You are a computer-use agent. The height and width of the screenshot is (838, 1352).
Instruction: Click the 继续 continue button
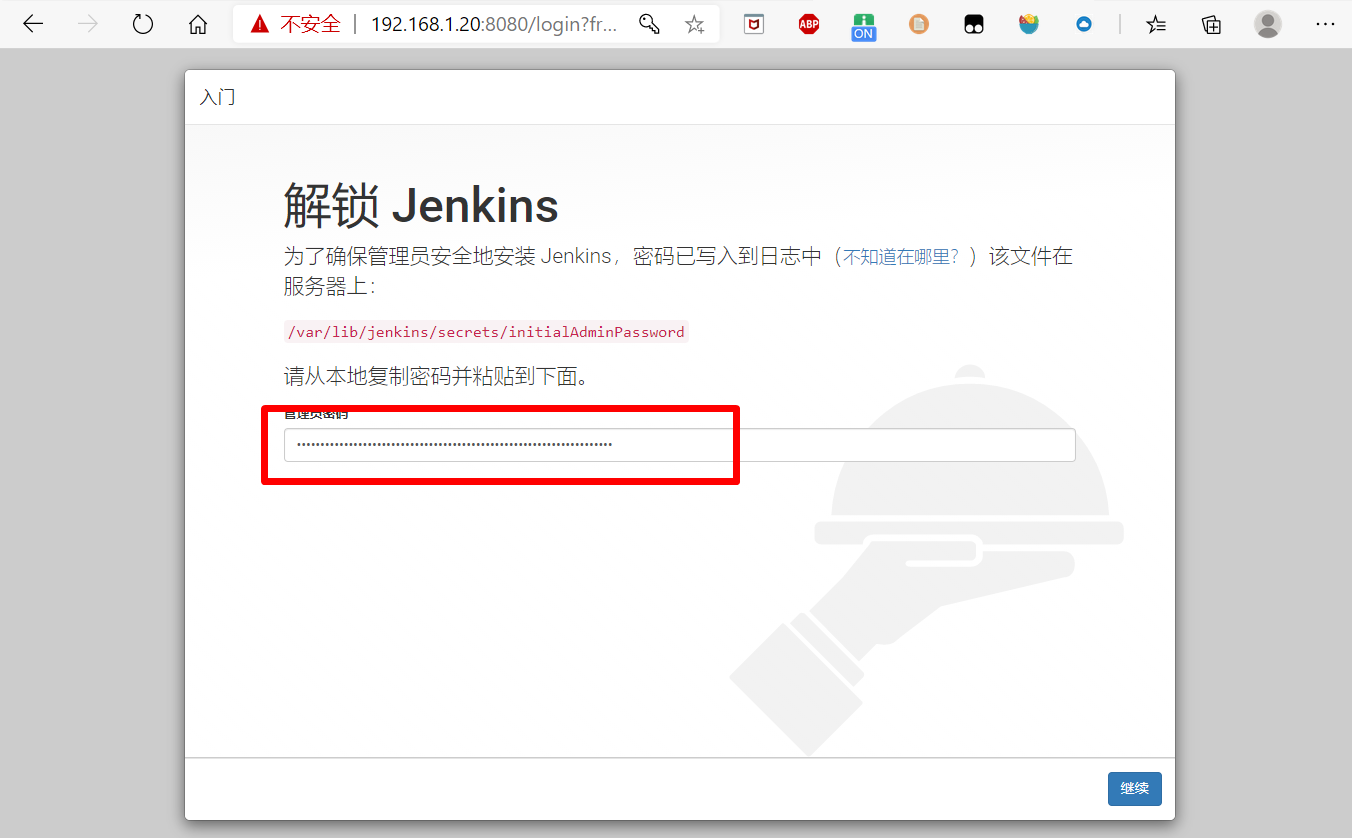pyautogui.click(x=1135, y=789)
